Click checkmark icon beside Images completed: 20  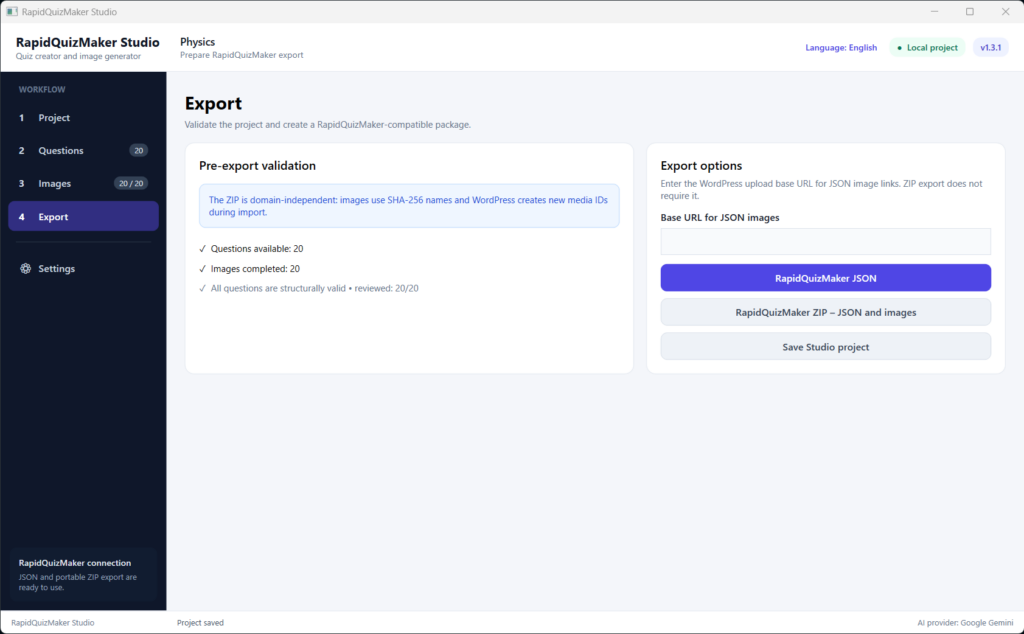click(x=202, y=268)
